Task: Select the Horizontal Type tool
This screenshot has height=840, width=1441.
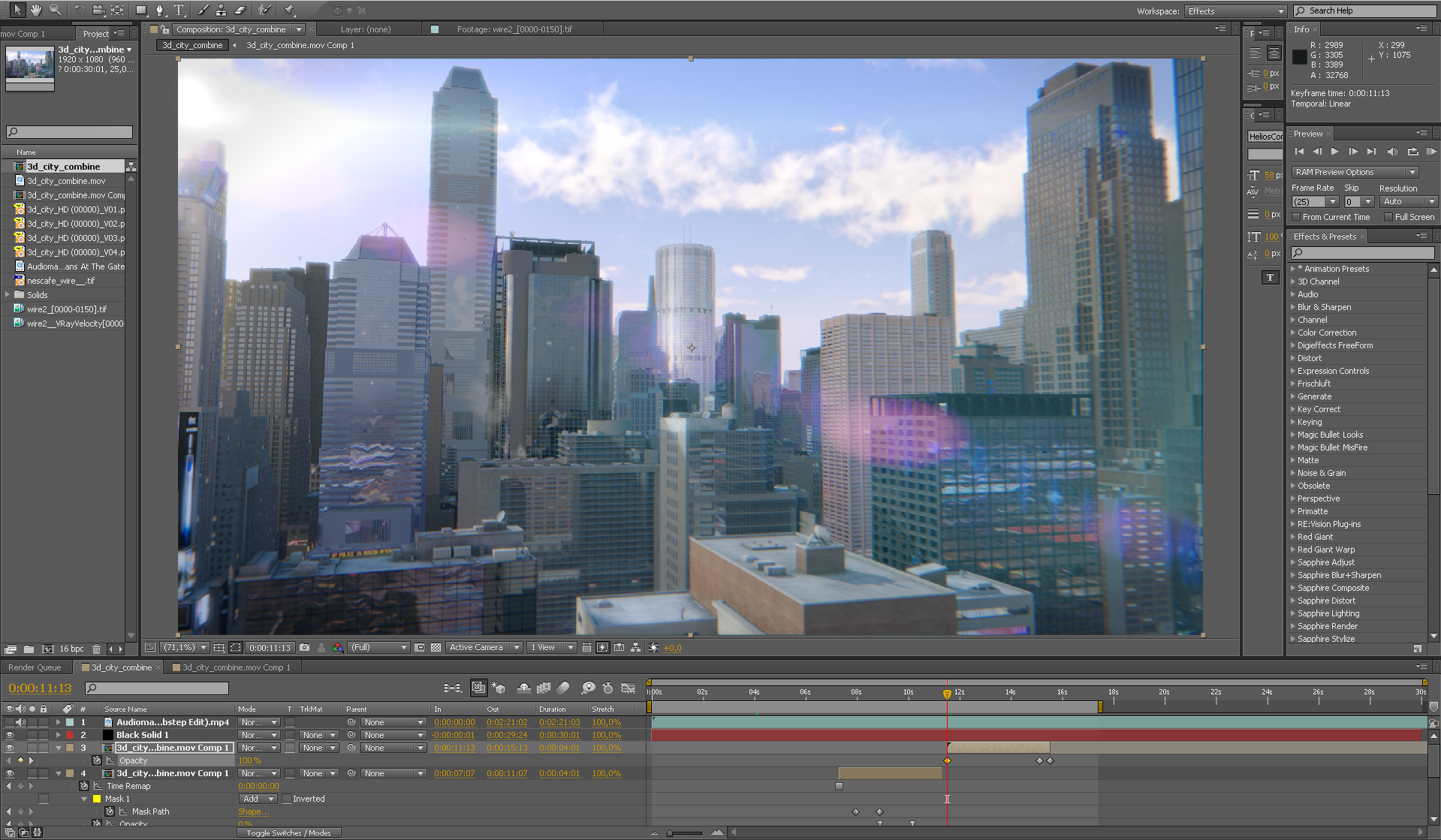Action: [x=179, y=10]
